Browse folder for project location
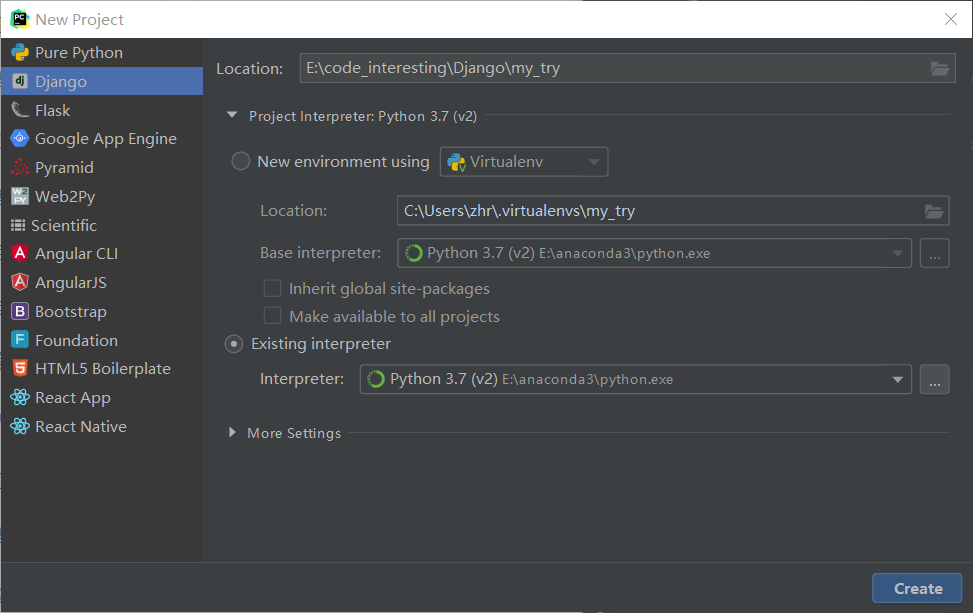Viewport: 973px width, 613px height. coord(939,69)
